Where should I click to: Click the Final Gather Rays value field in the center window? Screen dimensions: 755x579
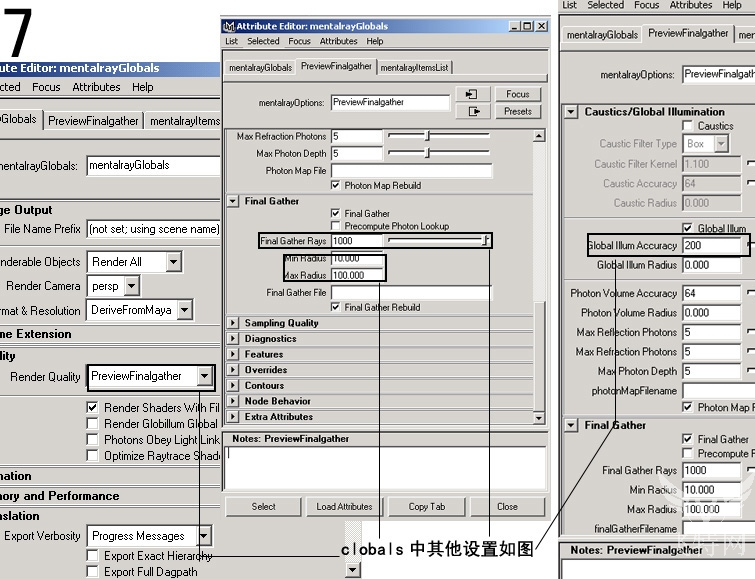tap(357, 240)
